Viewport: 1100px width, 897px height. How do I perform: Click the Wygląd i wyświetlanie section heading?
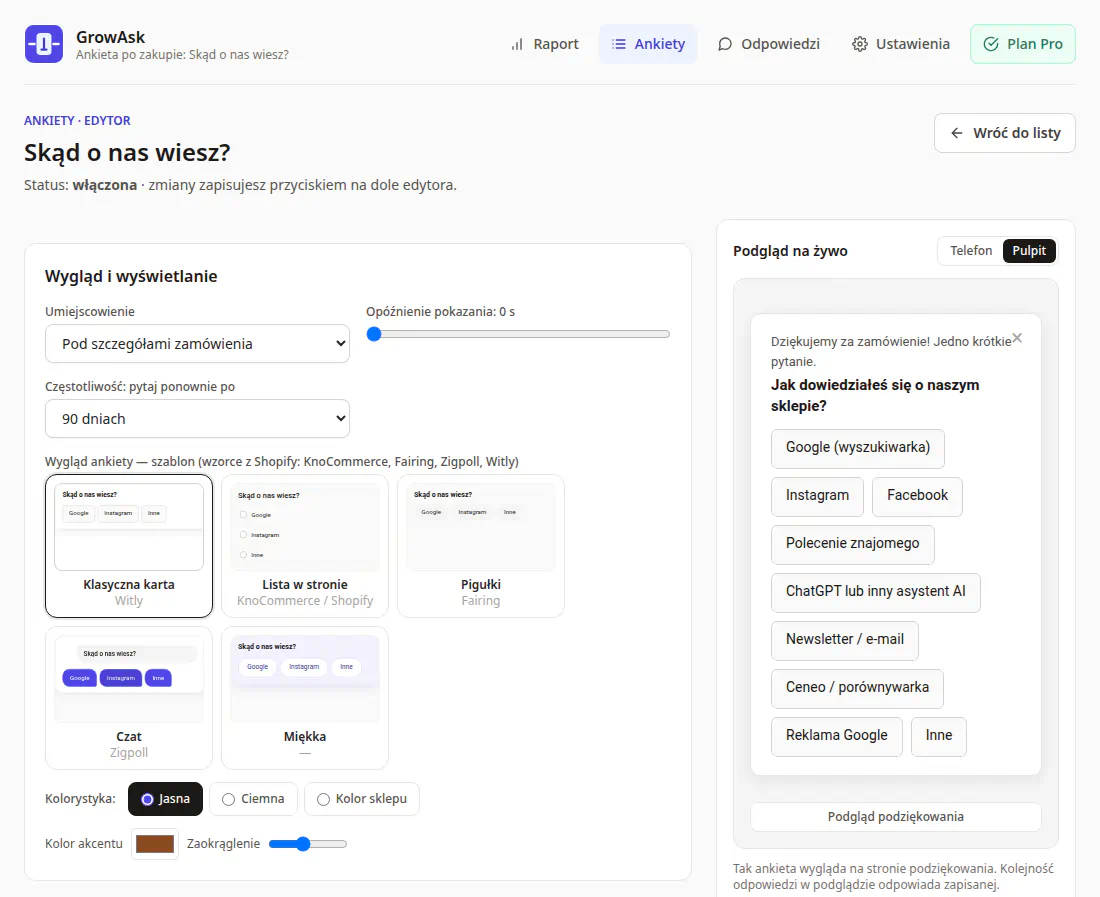coord(131,276)
